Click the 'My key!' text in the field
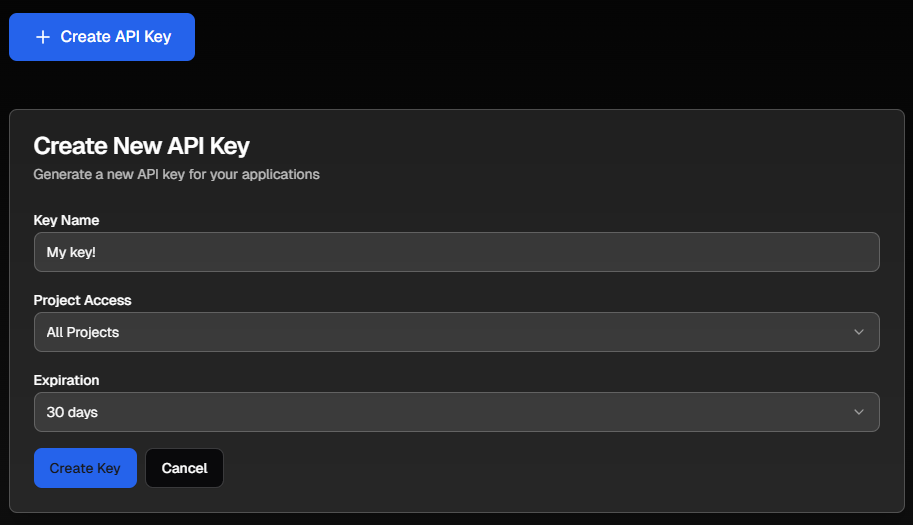The height and width of the screenshot is (525, 913). click(x=71, y=253)
